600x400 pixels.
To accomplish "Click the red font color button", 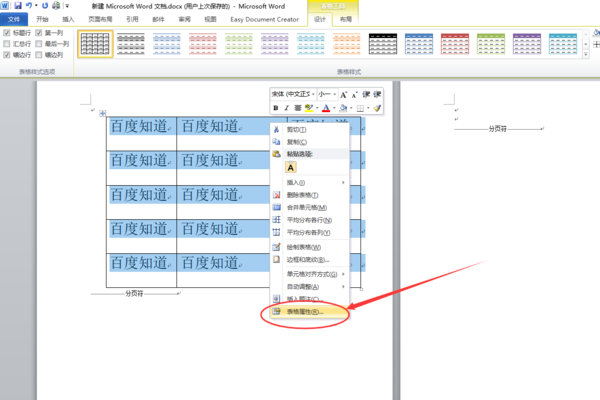I will [x=326, y=108].
